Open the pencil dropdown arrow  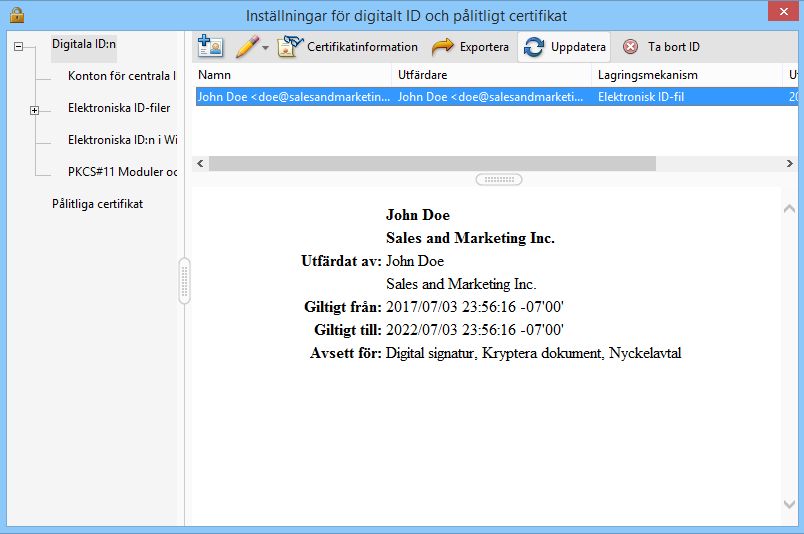[x=265, y=48]
